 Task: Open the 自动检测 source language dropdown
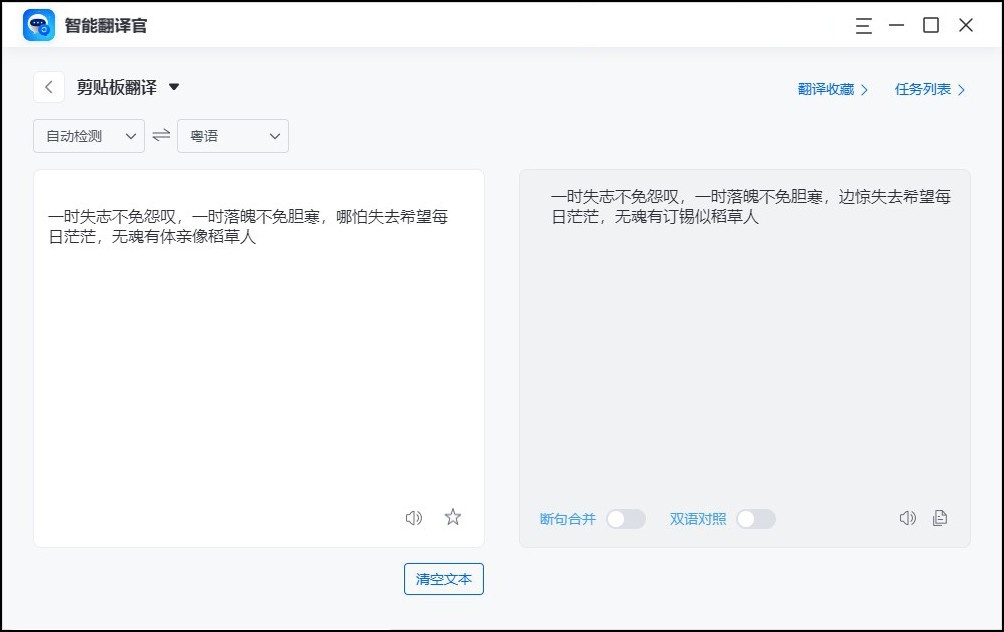(x=88, y=135)
